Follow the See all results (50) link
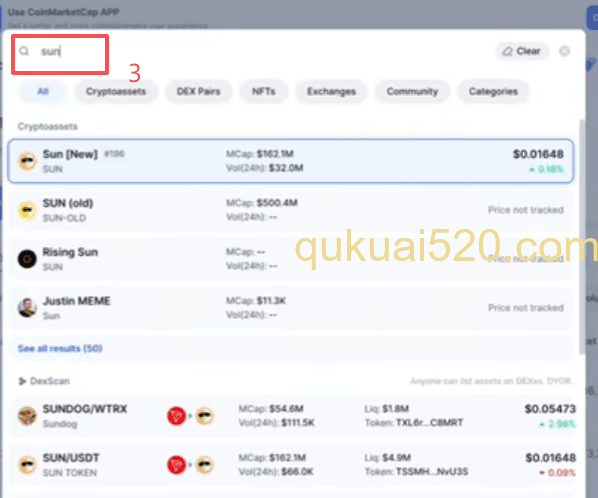Viewport: 598px width, 498px height. click(60, 349)
